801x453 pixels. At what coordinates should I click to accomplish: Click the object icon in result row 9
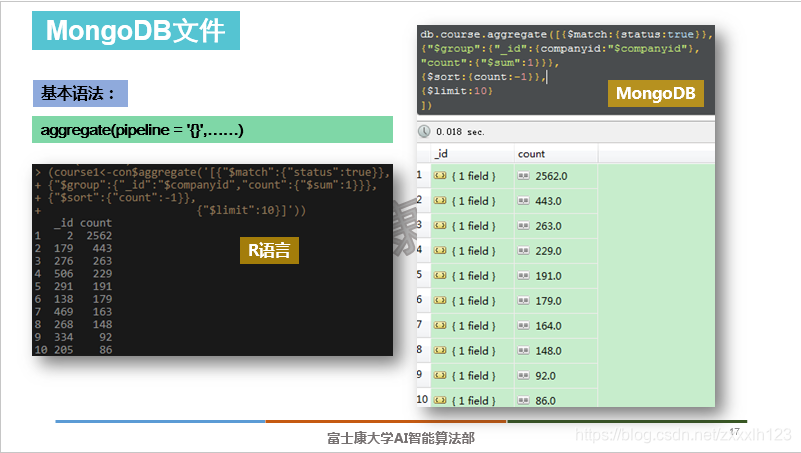click(440, 376)
